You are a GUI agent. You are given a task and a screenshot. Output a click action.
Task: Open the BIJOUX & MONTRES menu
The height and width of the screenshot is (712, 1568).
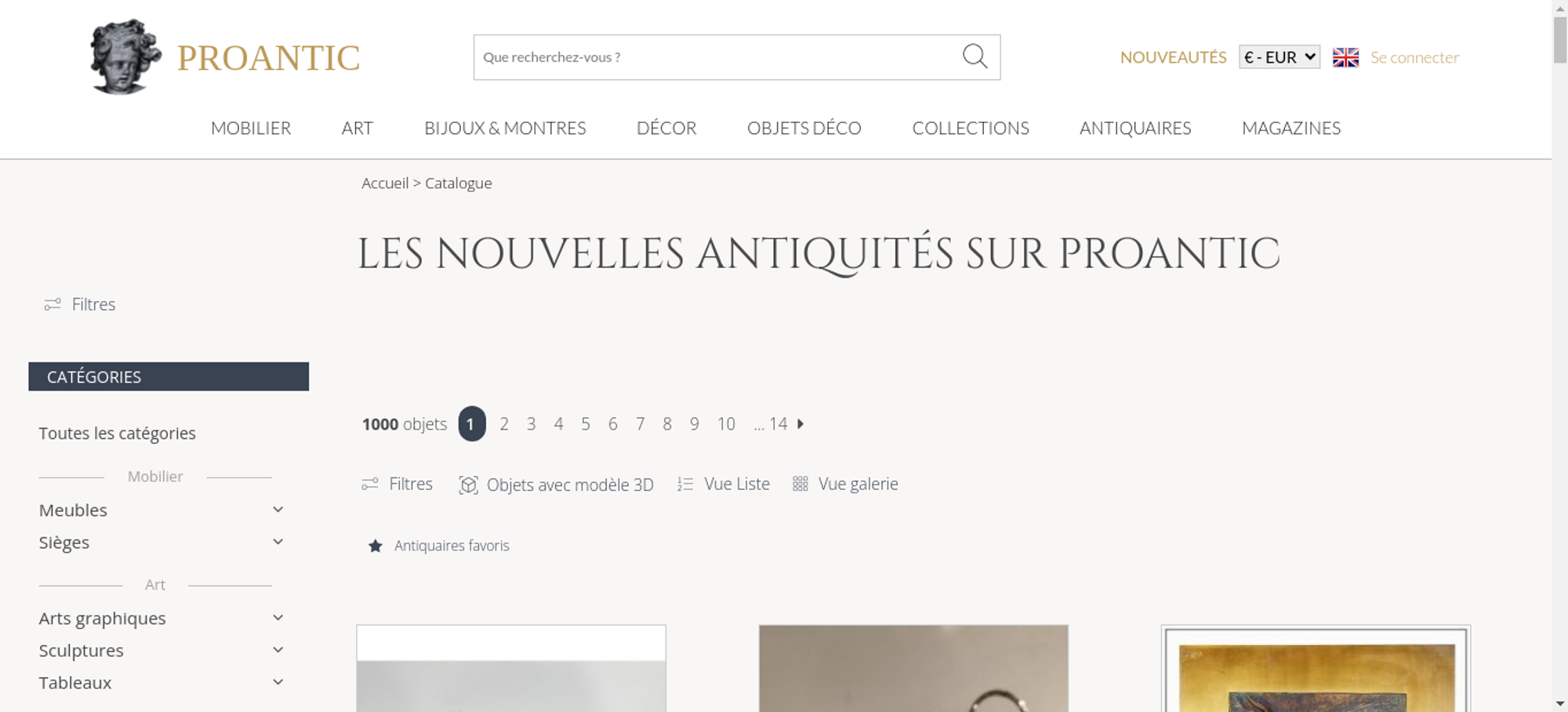point(505,128)
